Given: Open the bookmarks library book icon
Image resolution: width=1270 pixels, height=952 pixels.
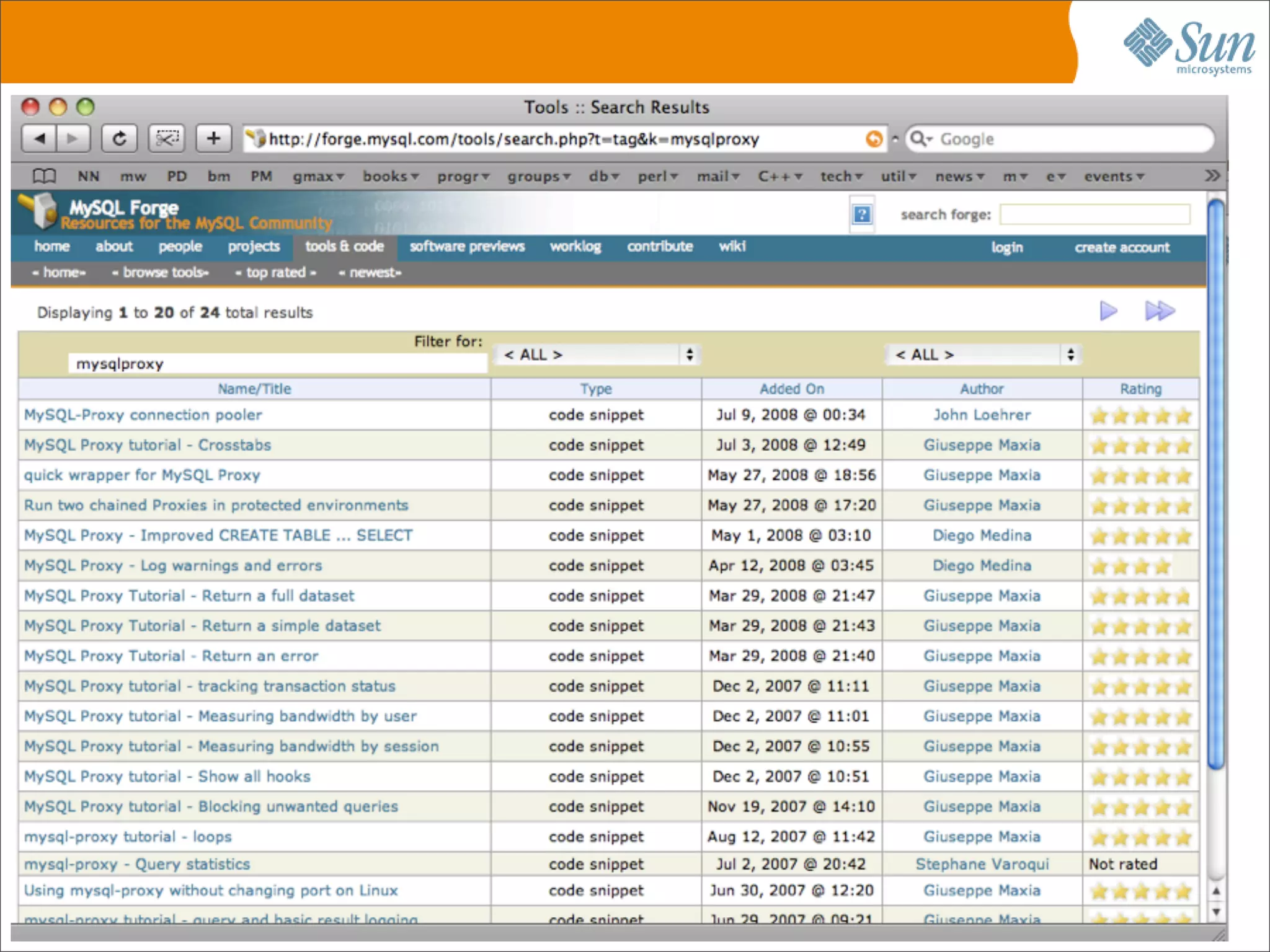Looking at the screenshot, I should coord(44,177).
